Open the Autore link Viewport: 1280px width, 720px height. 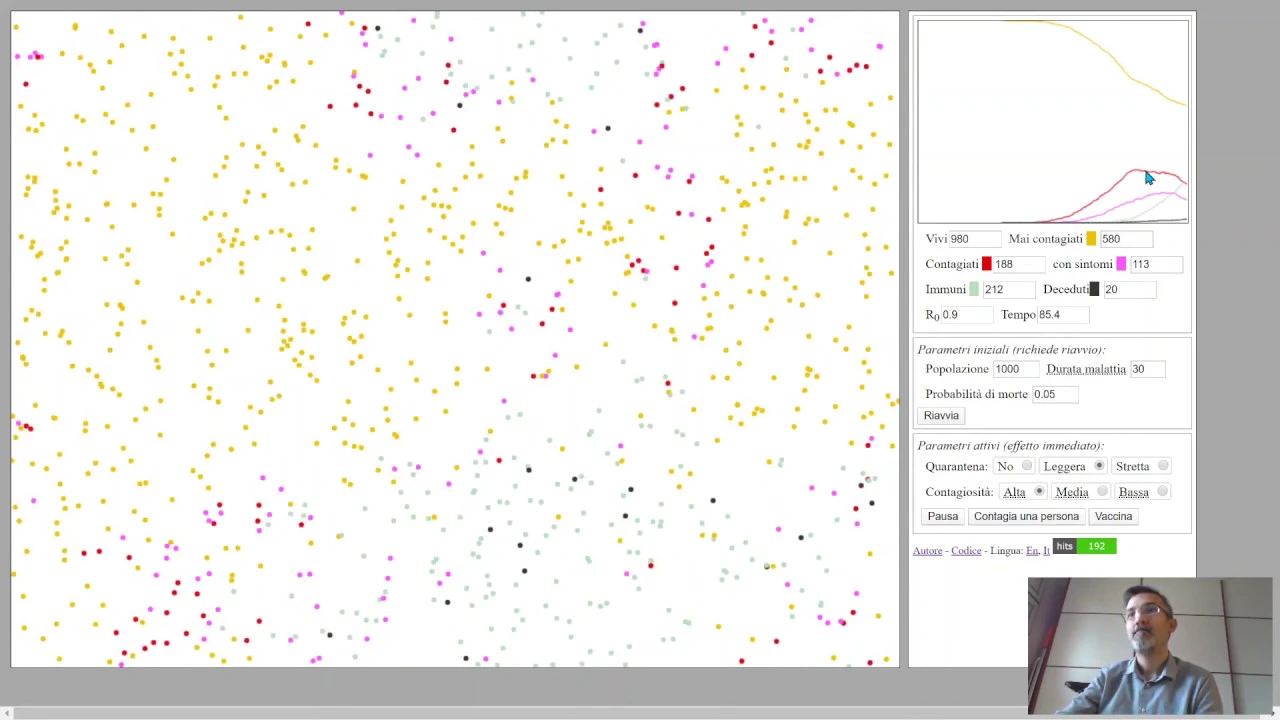click(x=927, y=551)
